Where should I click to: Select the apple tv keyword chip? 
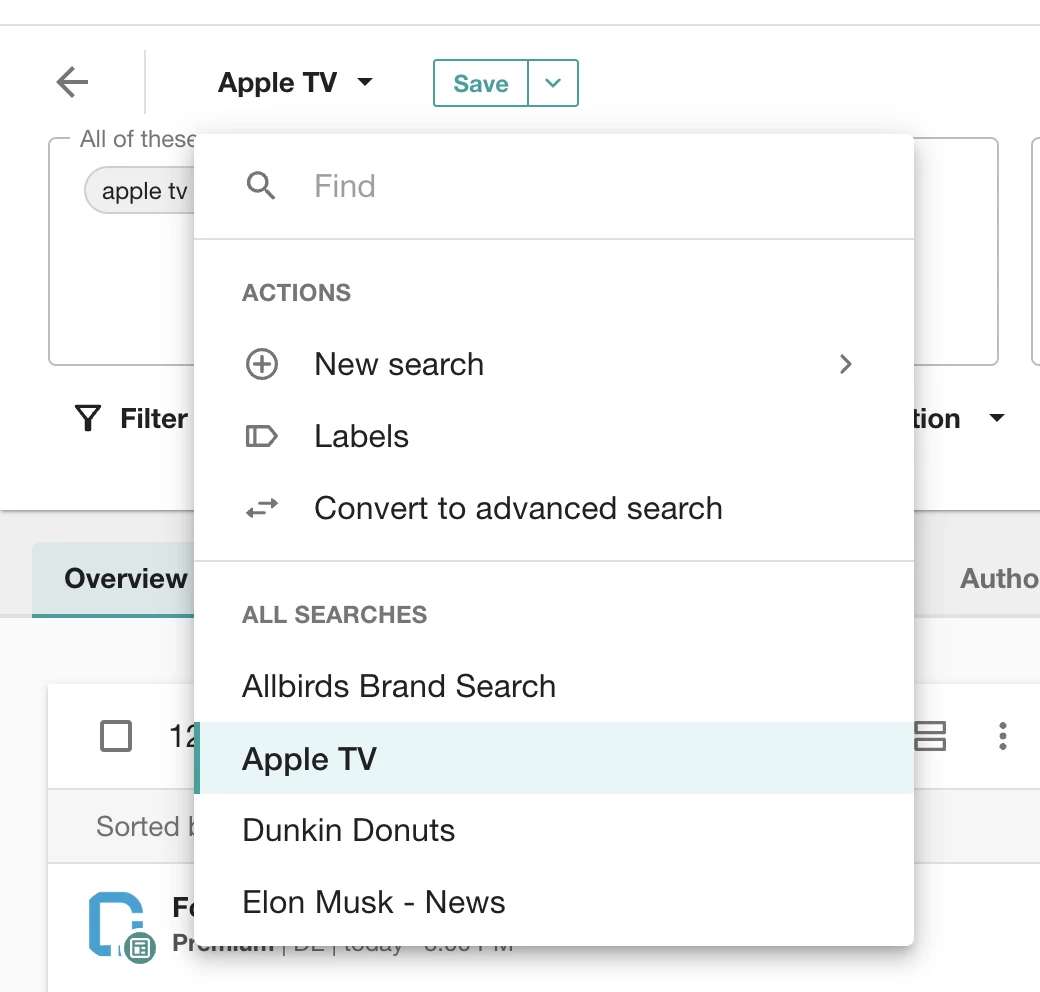click(x=140, y=191)
